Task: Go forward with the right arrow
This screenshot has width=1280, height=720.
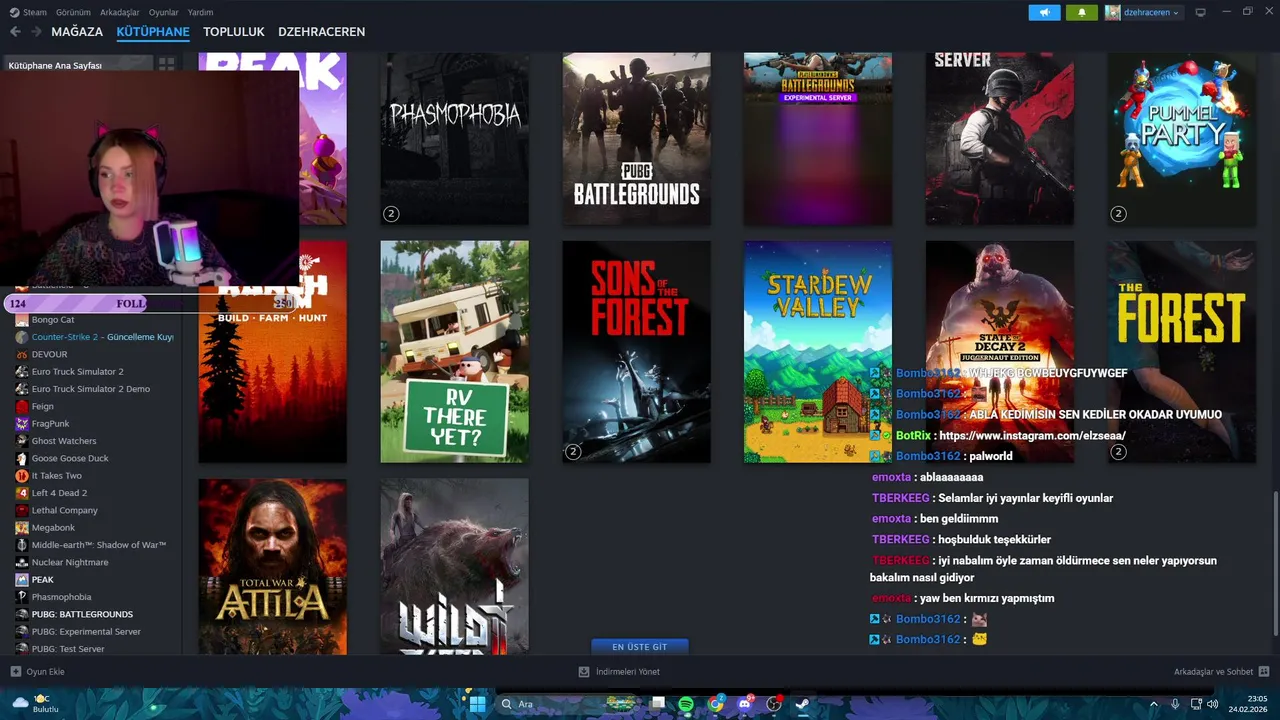Action: pyautogui.click(x=36, y=32)
